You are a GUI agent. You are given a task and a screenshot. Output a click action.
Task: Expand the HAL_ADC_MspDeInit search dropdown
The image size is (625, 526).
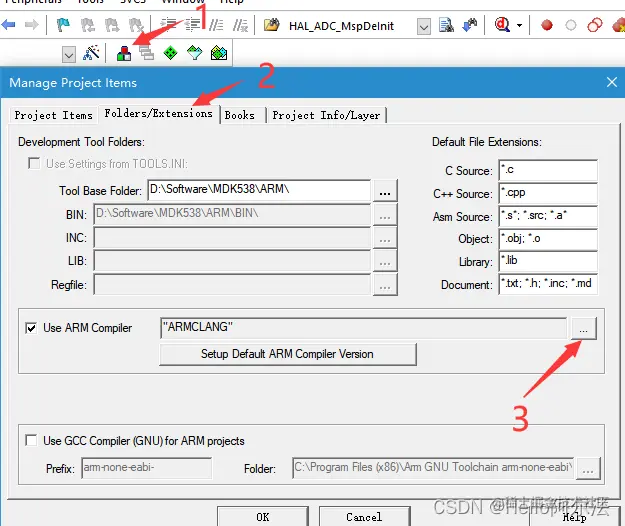[424, 27]
